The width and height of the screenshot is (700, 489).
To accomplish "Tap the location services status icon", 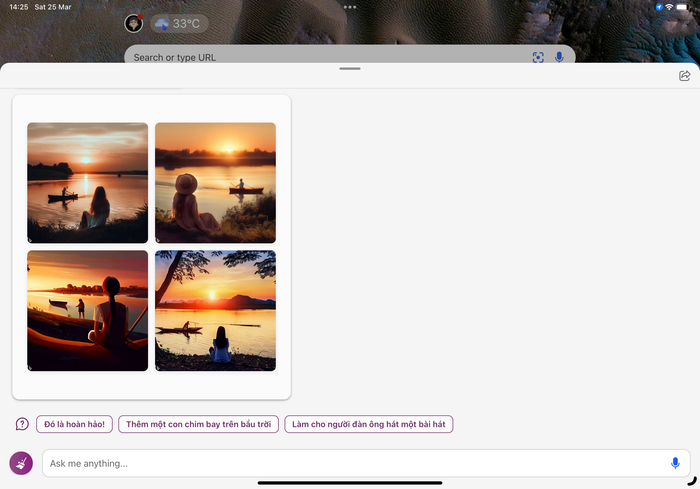I will pyautogui.click(x=659, y=7).
